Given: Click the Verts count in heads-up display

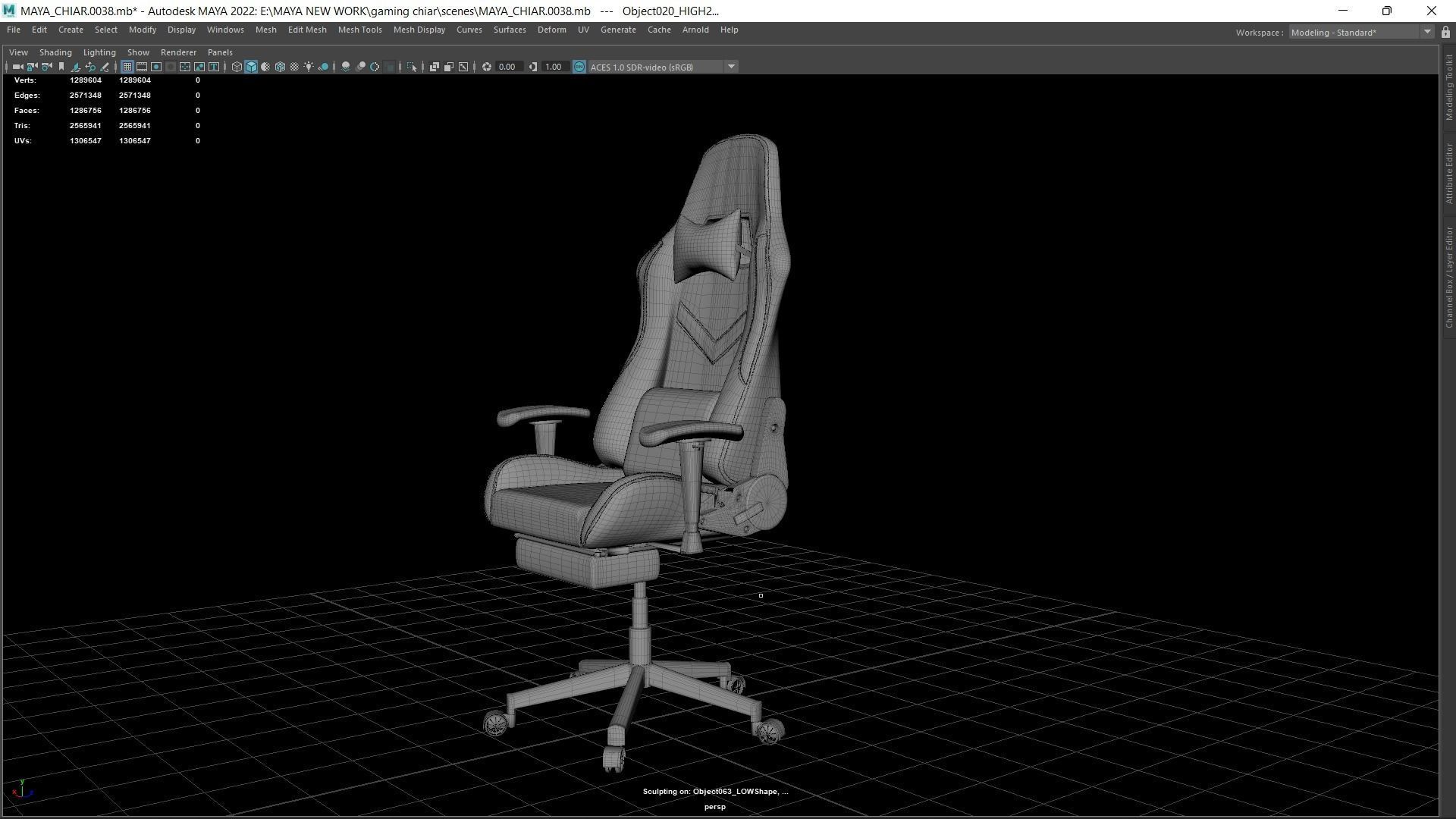Looking at the screenshot, I should tap(86, 80).
